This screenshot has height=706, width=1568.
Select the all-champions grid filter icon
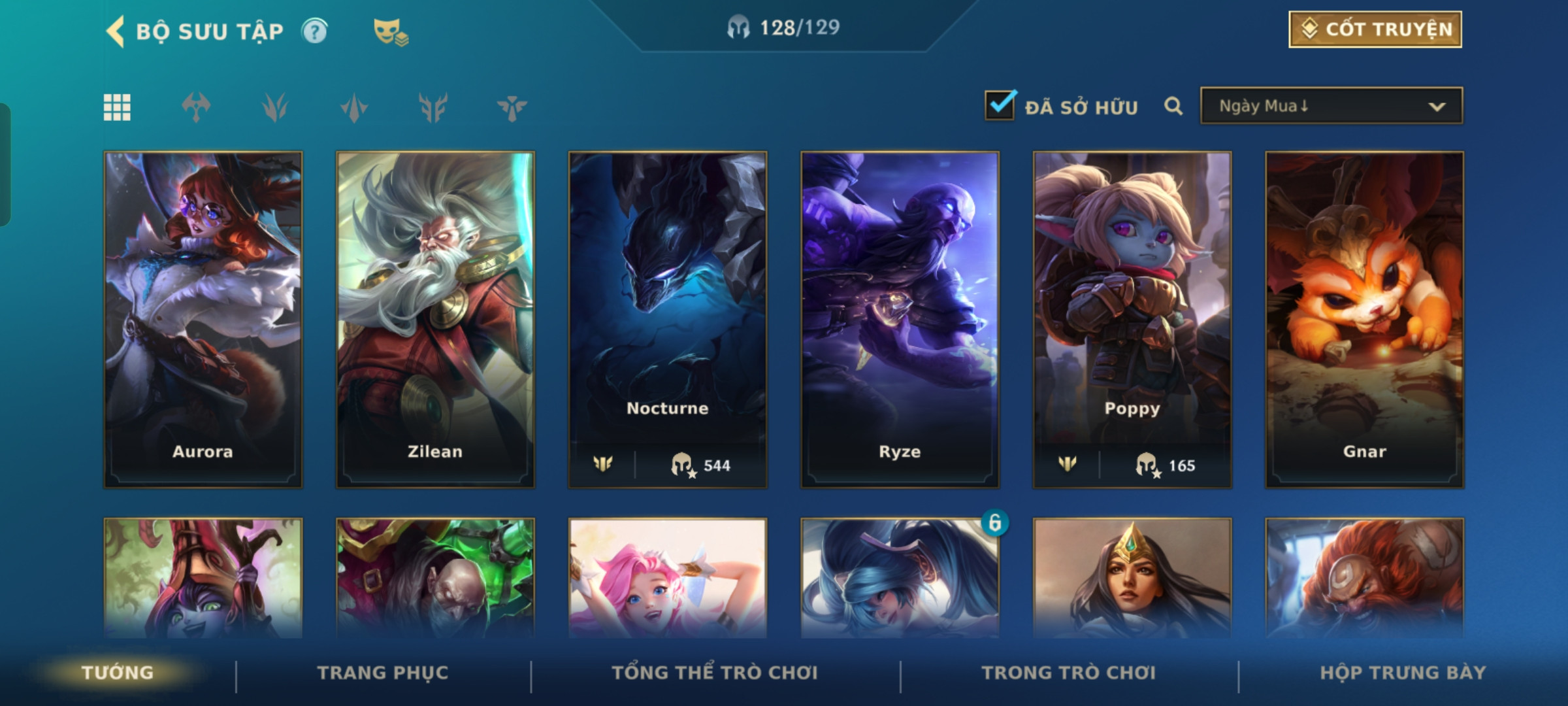(x=117, y=107)
